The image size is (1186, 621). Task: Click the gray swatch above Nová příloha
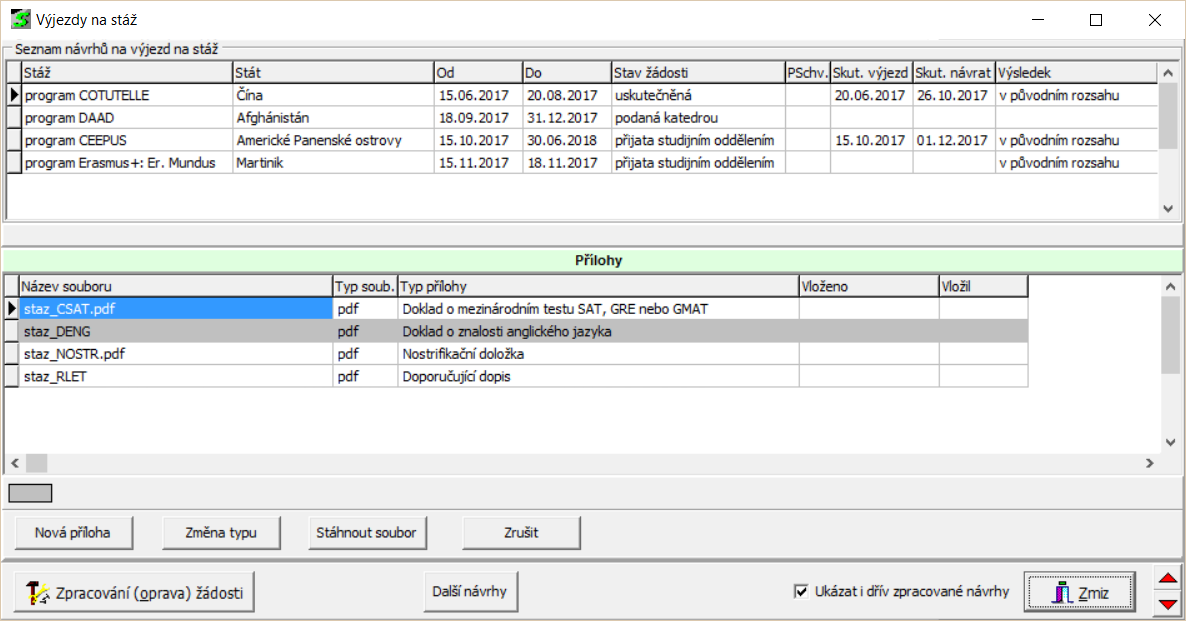30,493
